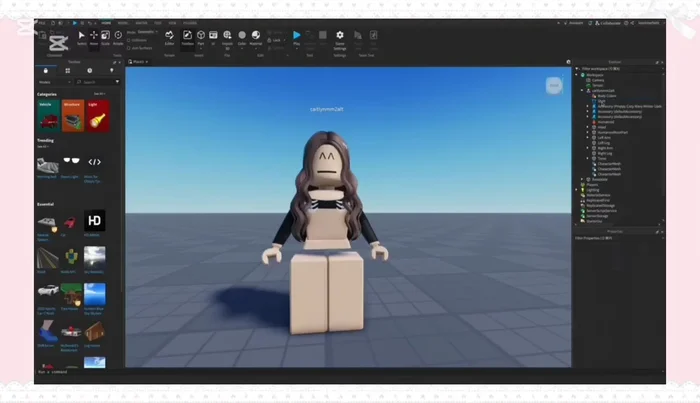This screenshot has height=403, width=700.
Task: Select Lighting service in Explorer
Action: tap(593, 190)
